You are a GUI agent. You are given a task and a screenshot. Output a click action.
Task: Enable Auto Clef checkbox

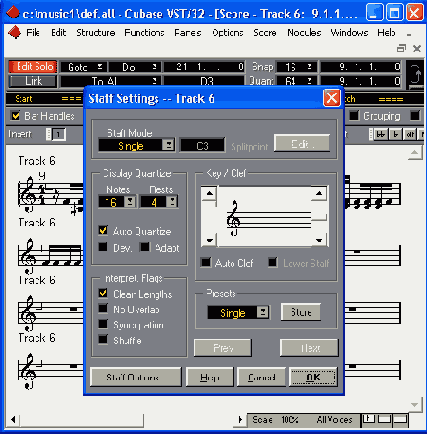click(206, 262)
